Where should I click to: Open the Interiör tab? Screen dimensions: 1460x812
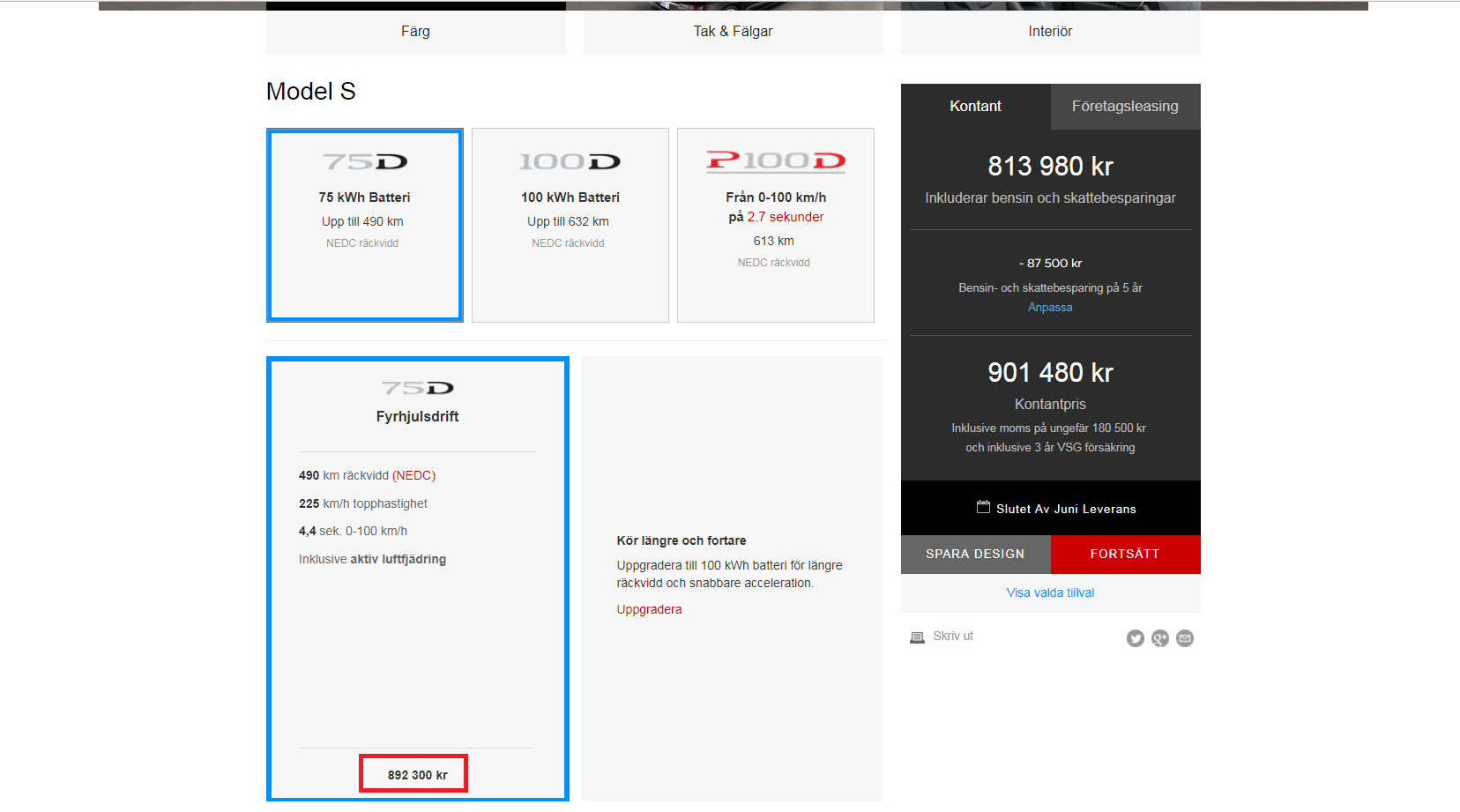coord(1050,32)
